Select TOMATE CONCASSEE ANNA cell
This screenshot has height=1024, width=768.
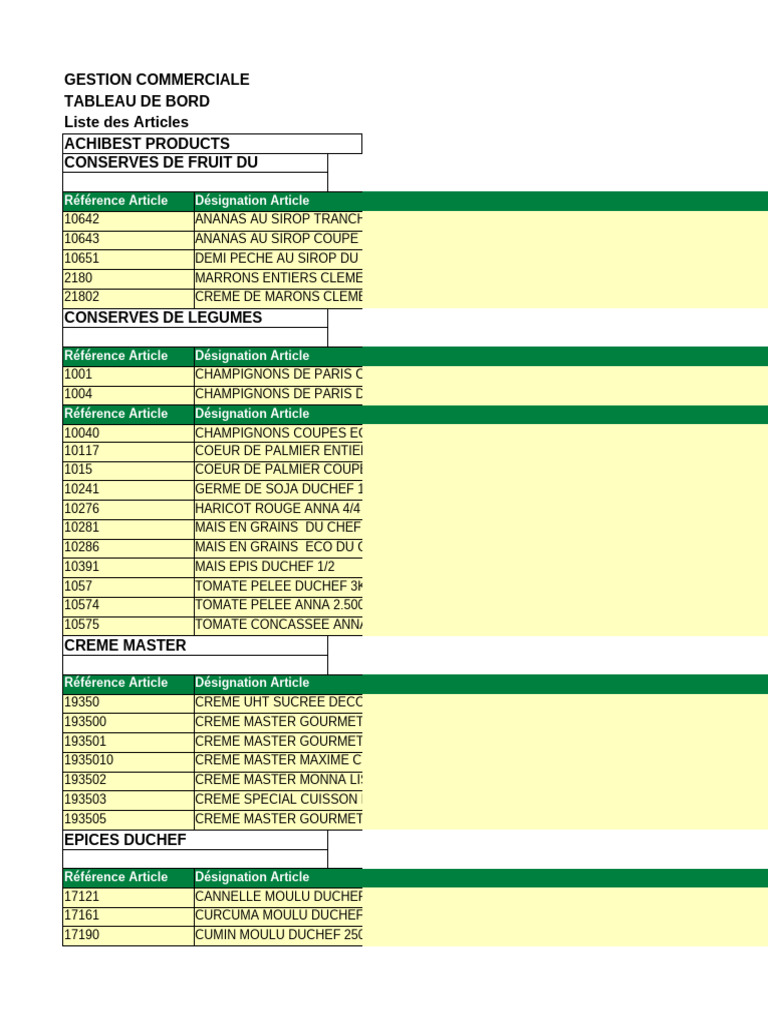tap(278, 626)
